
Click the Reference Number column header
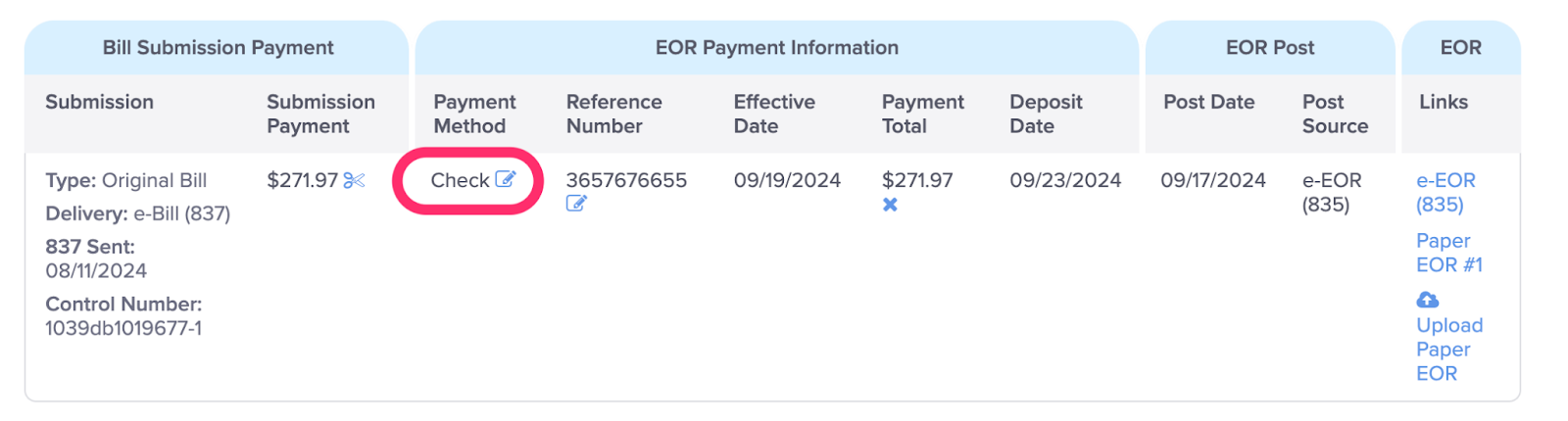click(x=614, y=114)
